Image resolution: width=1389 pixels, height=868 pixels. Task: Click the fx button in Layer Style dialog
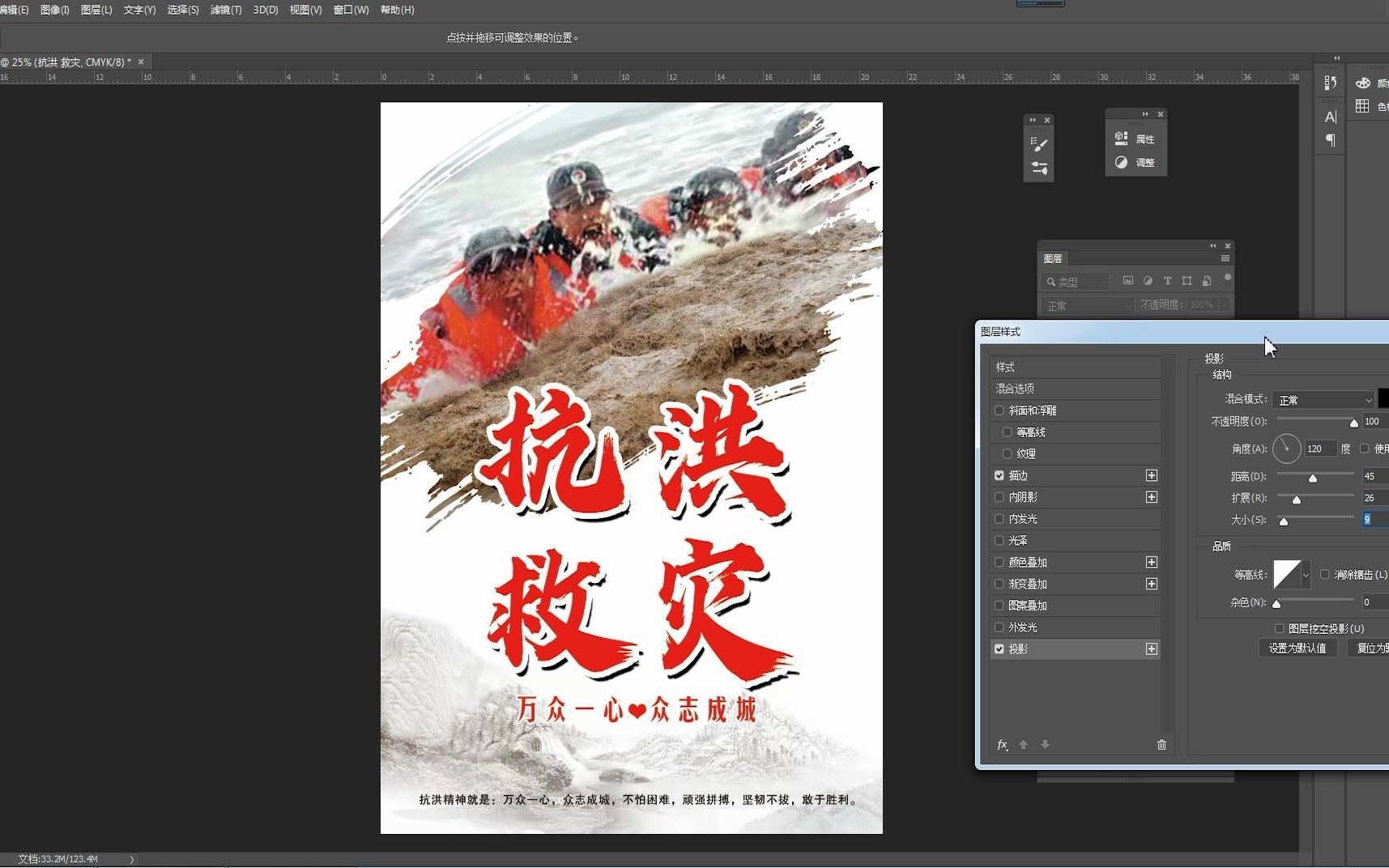coord(1003,744)
